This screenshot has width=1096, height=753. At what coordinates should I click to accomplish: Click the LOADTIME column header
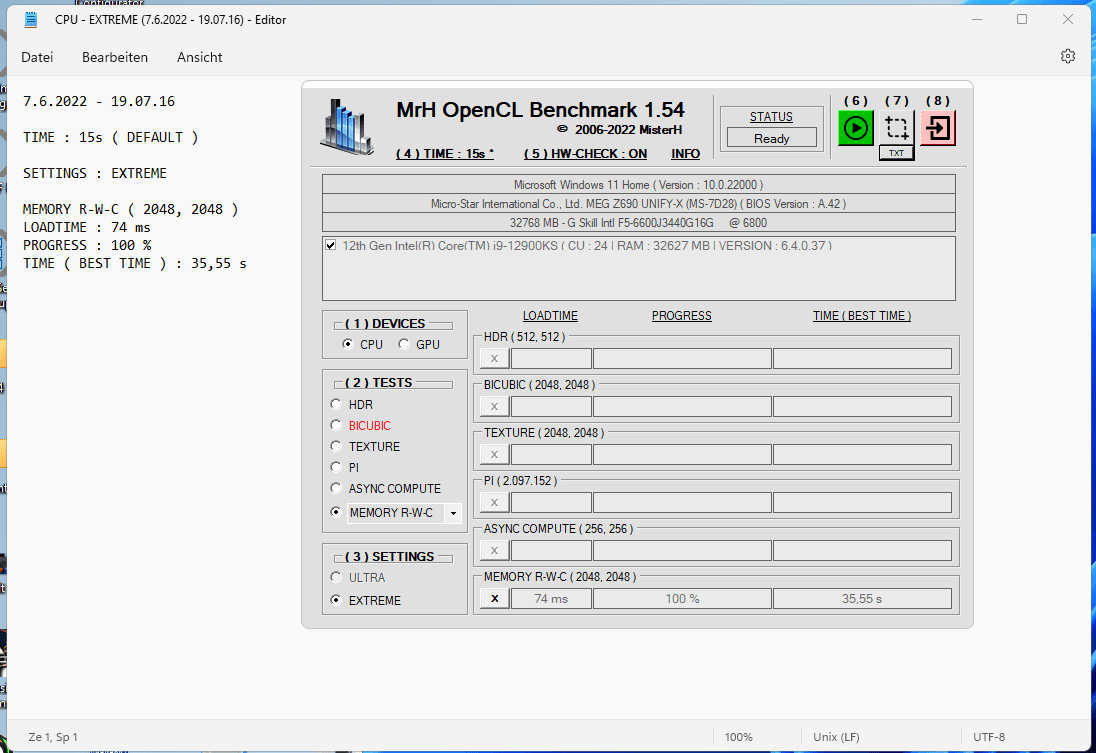pyautogui.click(x=550, y=316)
